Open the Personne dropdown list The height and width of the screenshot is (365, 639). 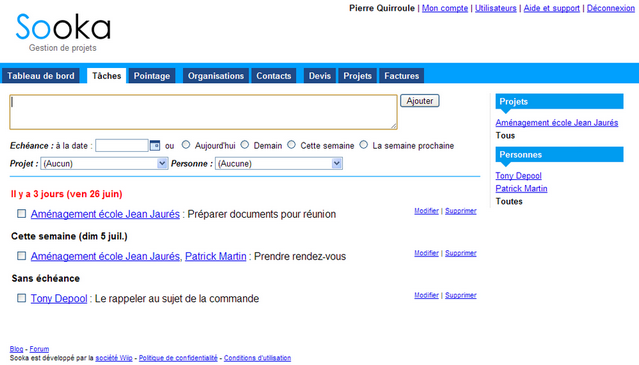[x=279, y=164]
